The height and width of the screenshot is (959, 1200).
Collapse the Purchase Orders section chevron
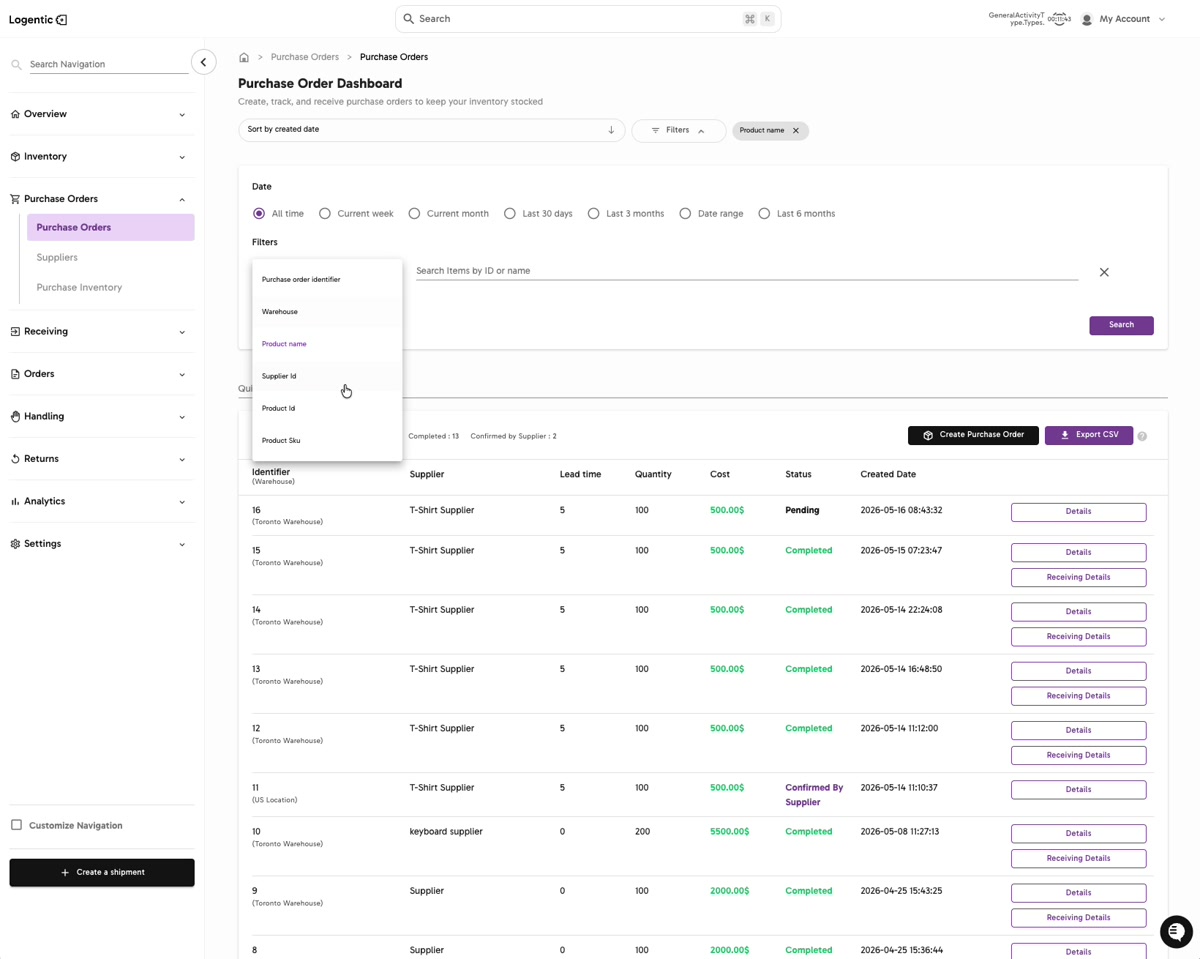tap(182, 200)
